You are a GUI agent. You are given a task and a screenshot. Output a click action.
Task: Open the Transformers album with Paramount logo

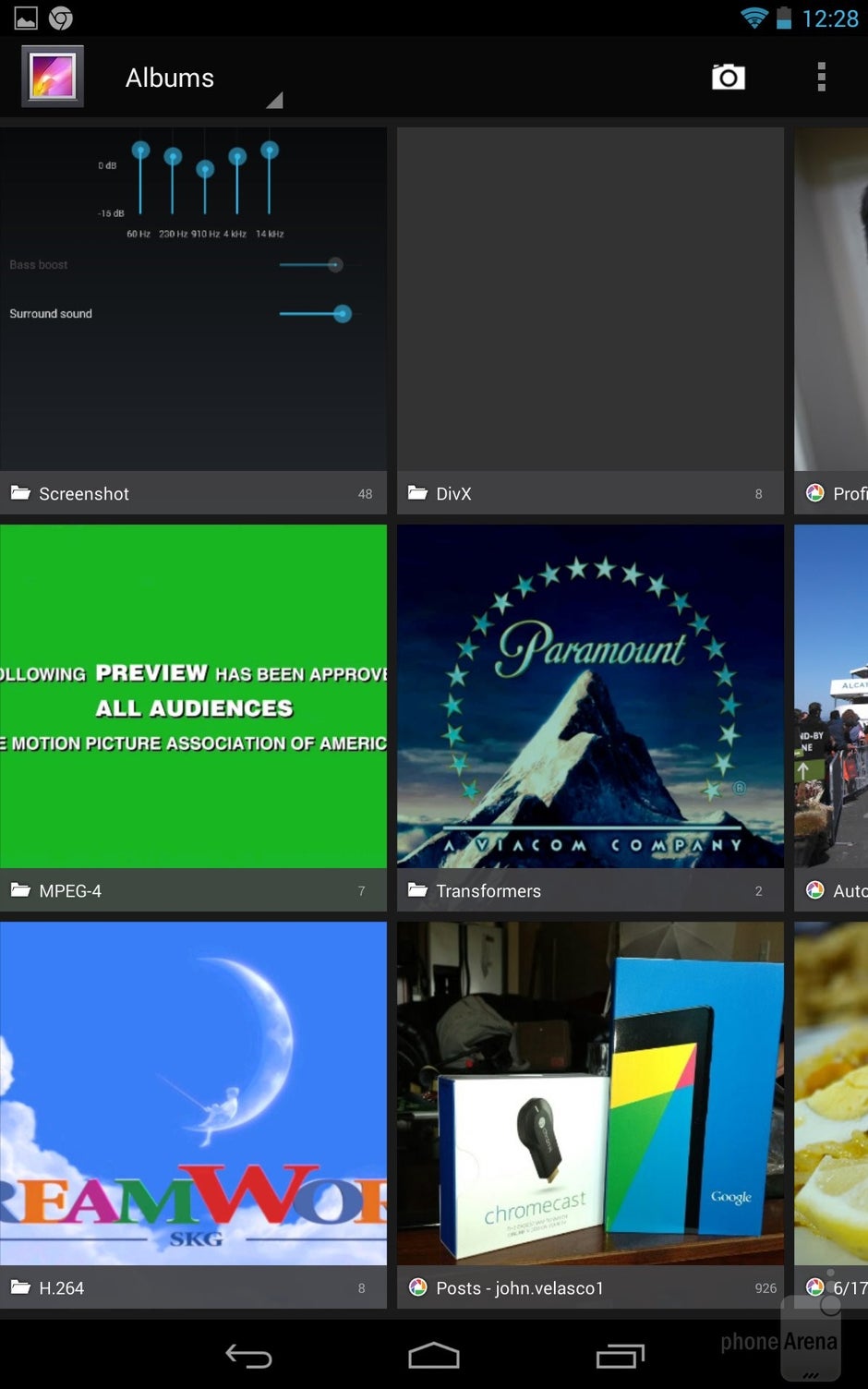click(590, 696)
